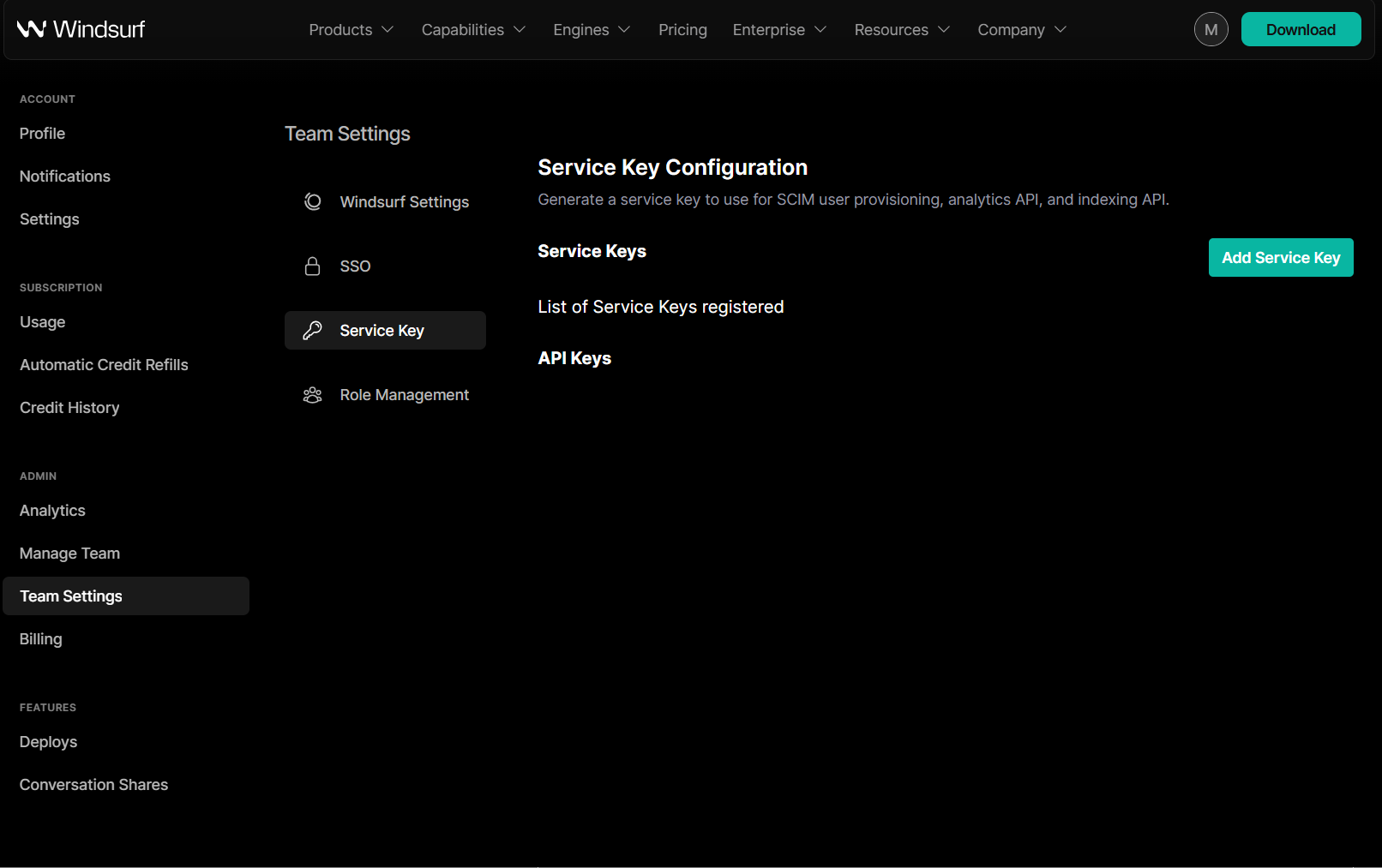Expand the Products dropdown chevron
This screenshot has height=868, width=1382.
tap(388, 29)
